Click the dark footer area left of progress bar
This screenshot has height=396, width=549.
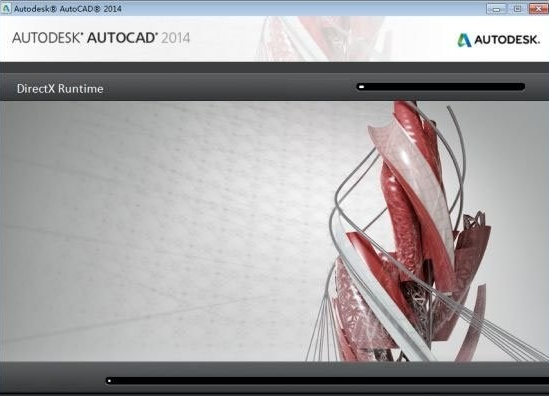click(53, 378)
